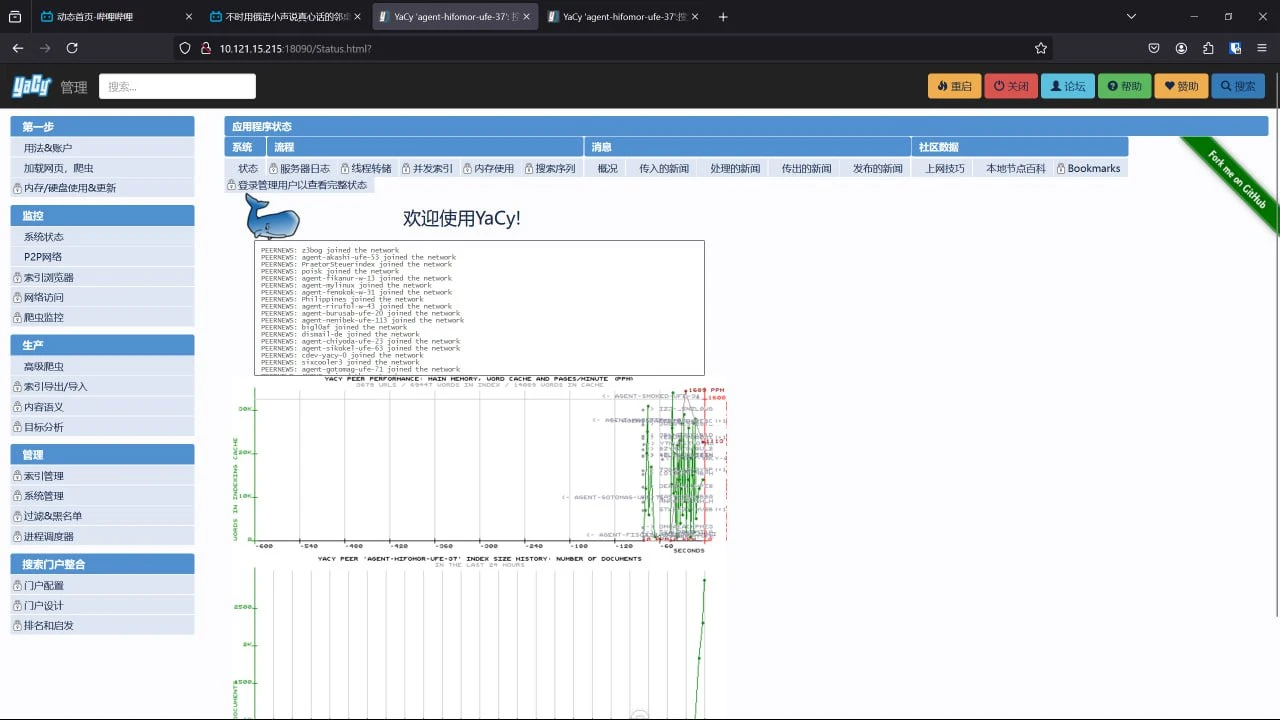Open the 论坛 forum button
This screenshot has height=720, width=1280.
(x=1067, y=86)
